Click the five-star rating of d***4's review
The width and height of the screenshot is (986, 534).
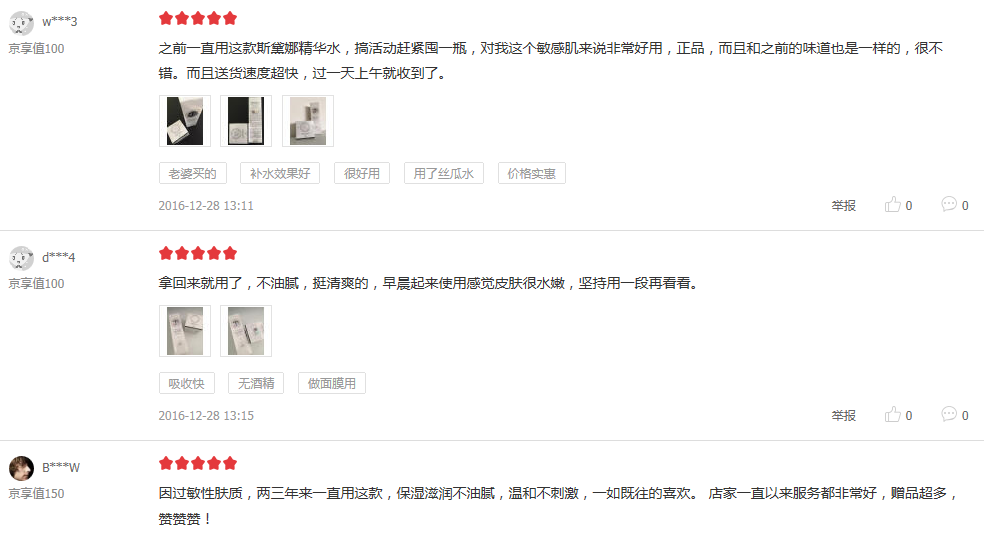(198, 253)
